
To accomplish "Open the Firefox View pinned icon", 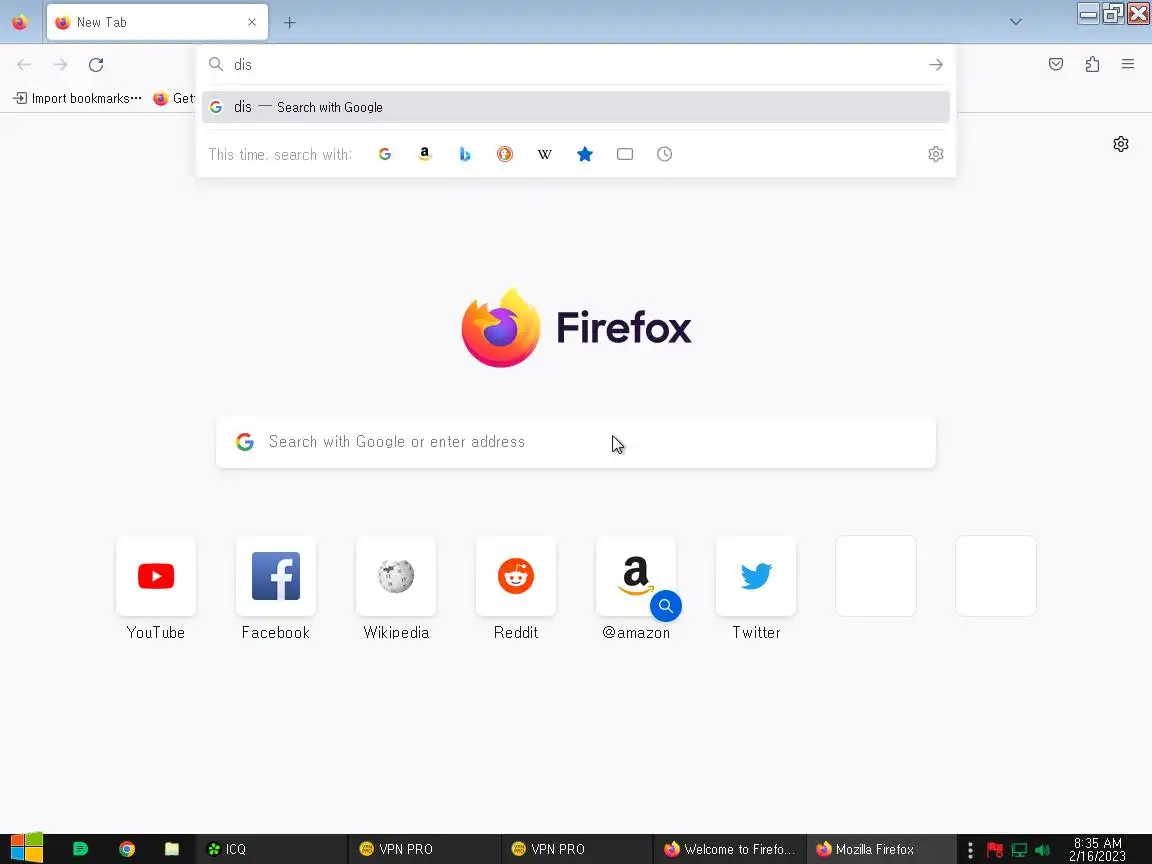I will 20,22.
